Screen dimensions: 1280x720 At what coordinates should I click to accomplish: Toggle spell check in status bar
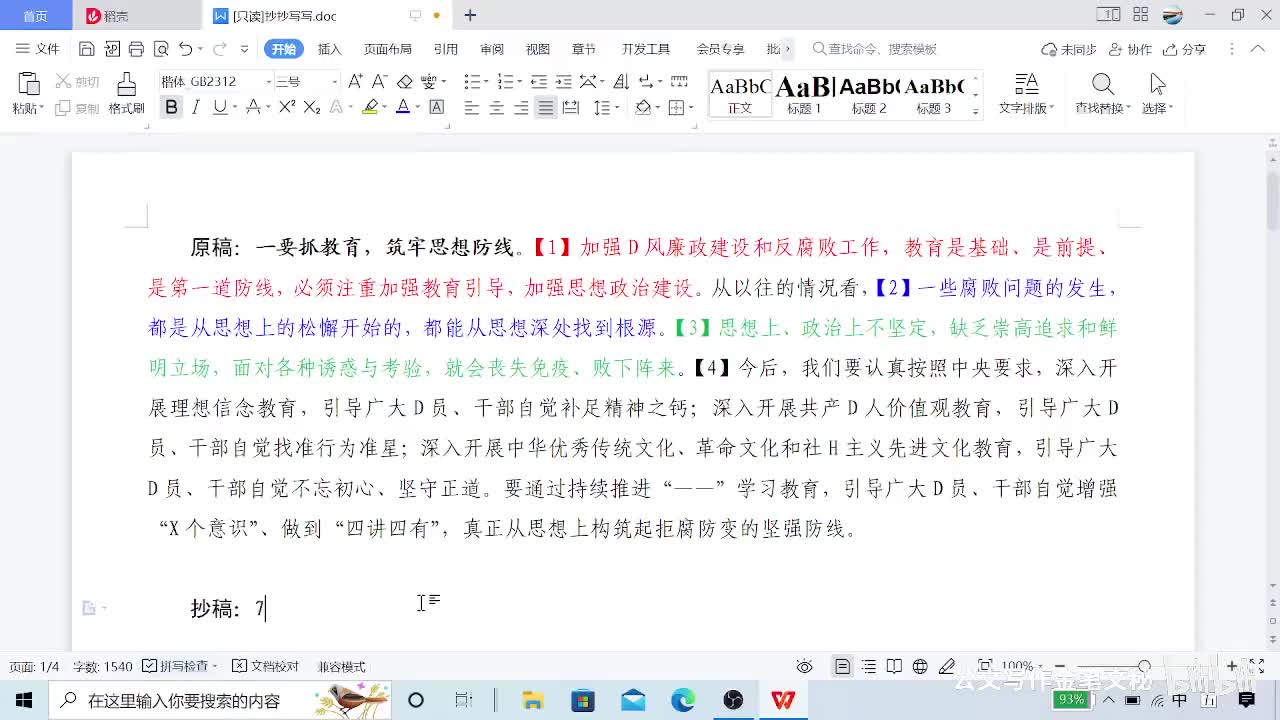(180, 666)
